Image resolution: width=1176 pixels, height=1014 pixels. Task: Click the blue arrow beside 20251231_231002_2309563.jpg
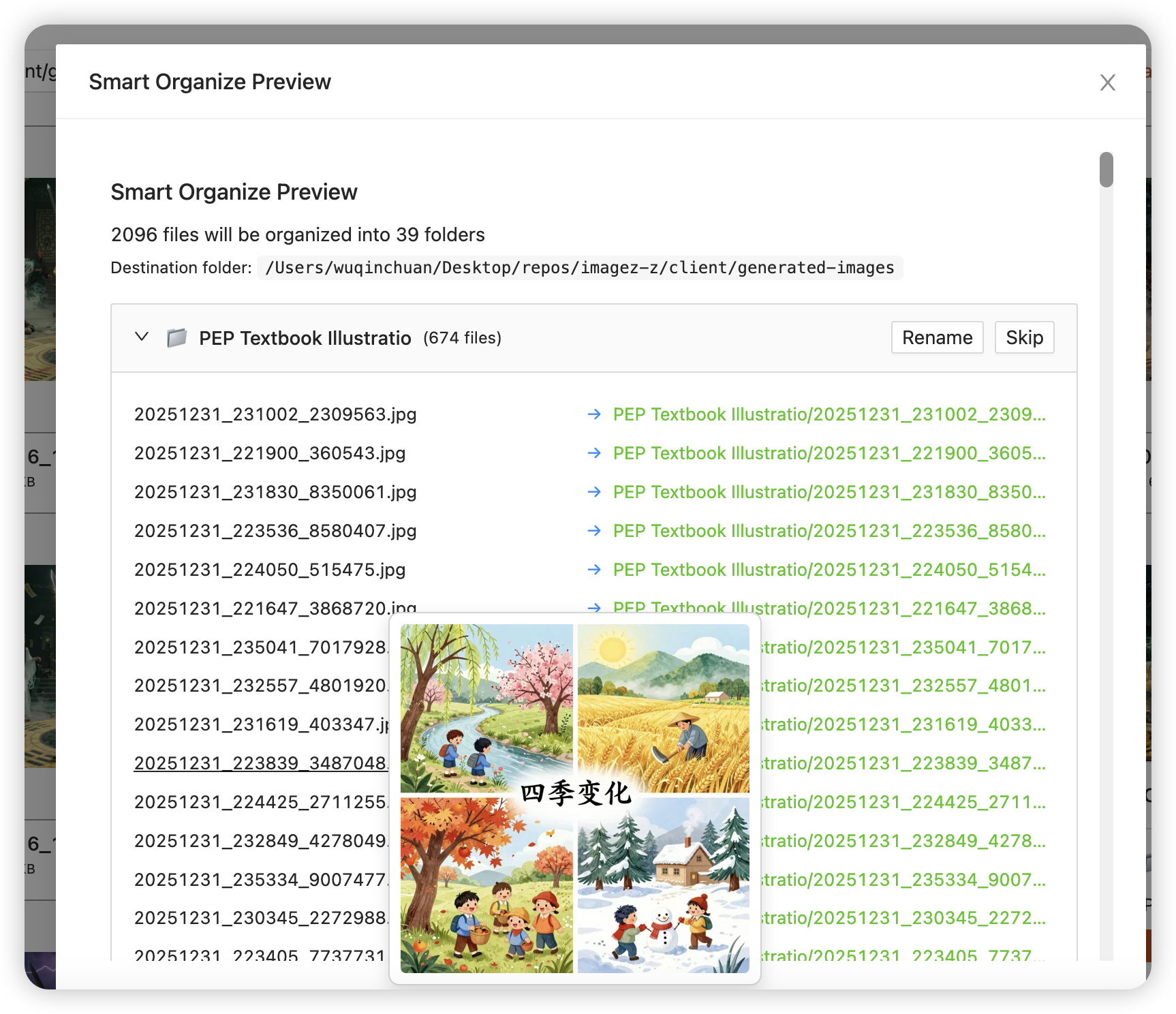coord(593,414)
